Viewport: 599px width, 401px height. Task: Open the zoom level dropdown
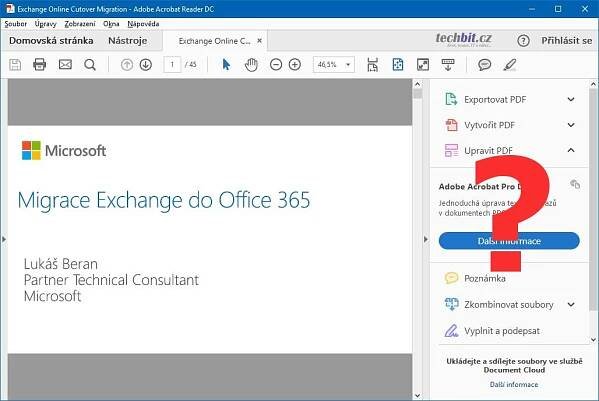348,65
